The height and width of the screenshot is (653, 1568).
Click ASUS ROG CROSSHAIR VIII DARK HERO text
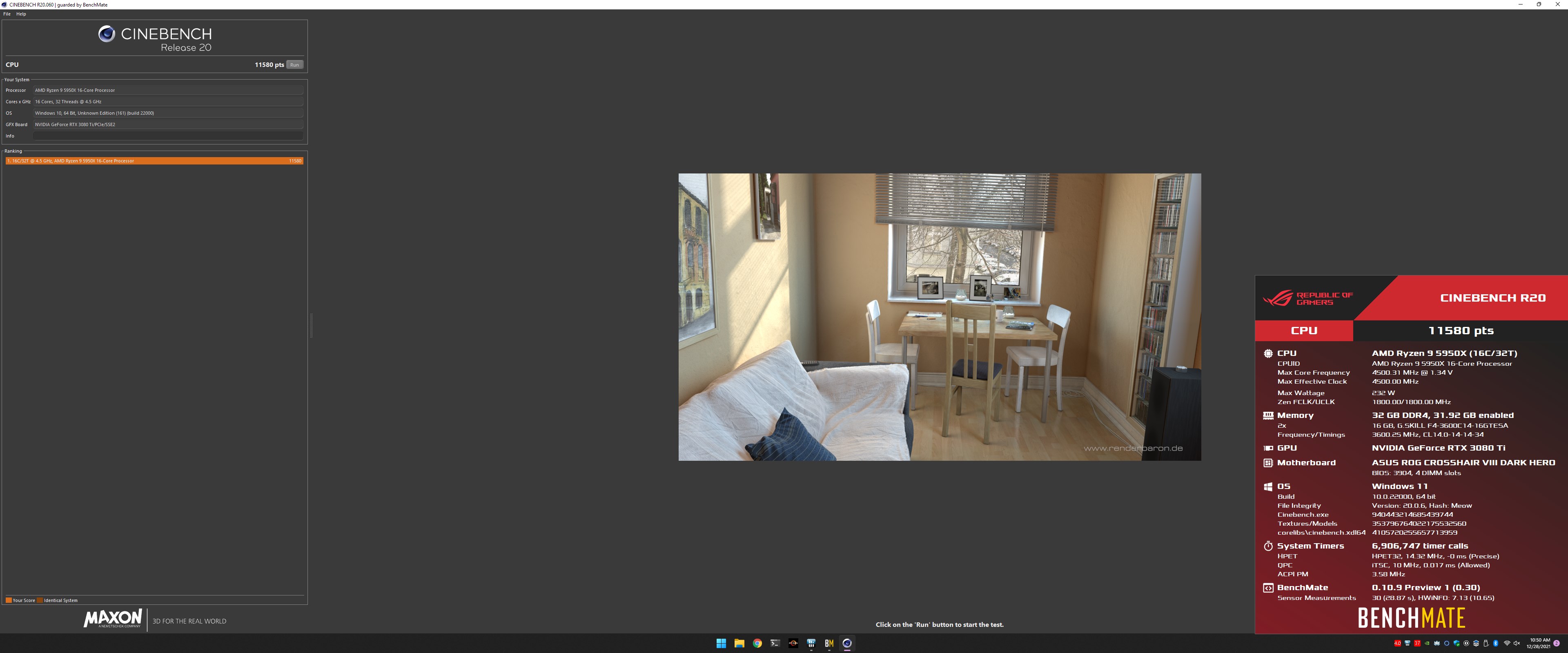[1463, 462]
